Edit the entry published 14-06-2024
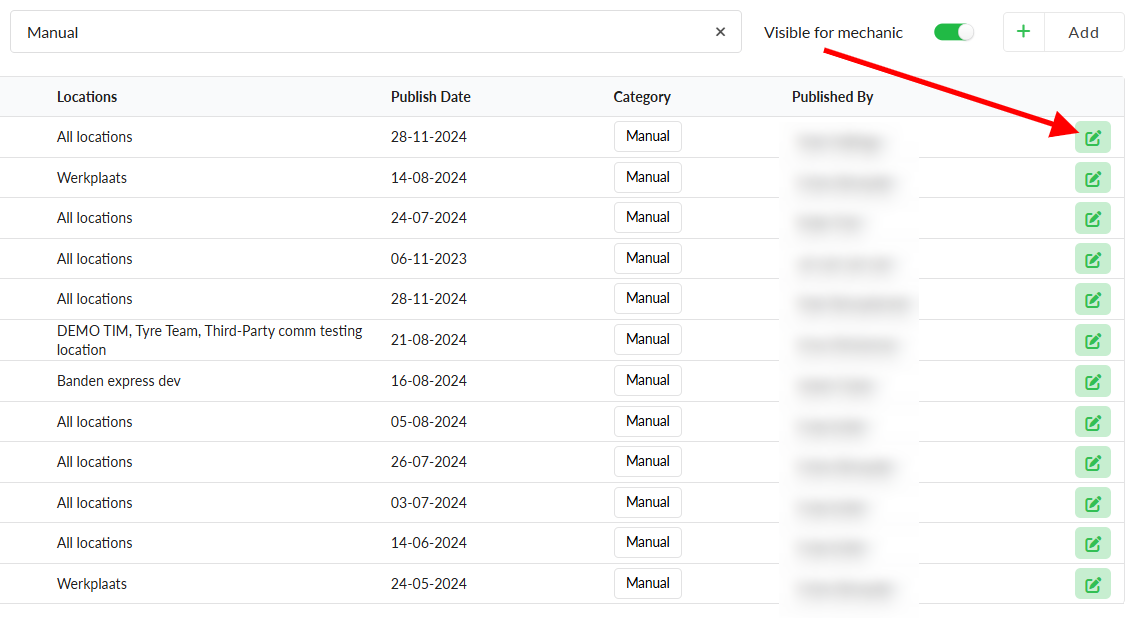 tap(1092, 543)
